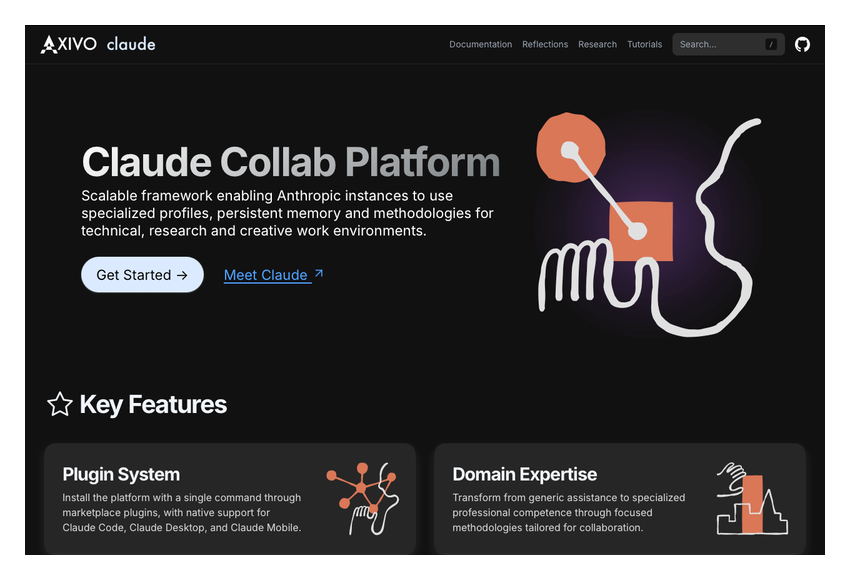The image size is (850, 580).
Task: Click the Get Started button
Action: (143, 275)
